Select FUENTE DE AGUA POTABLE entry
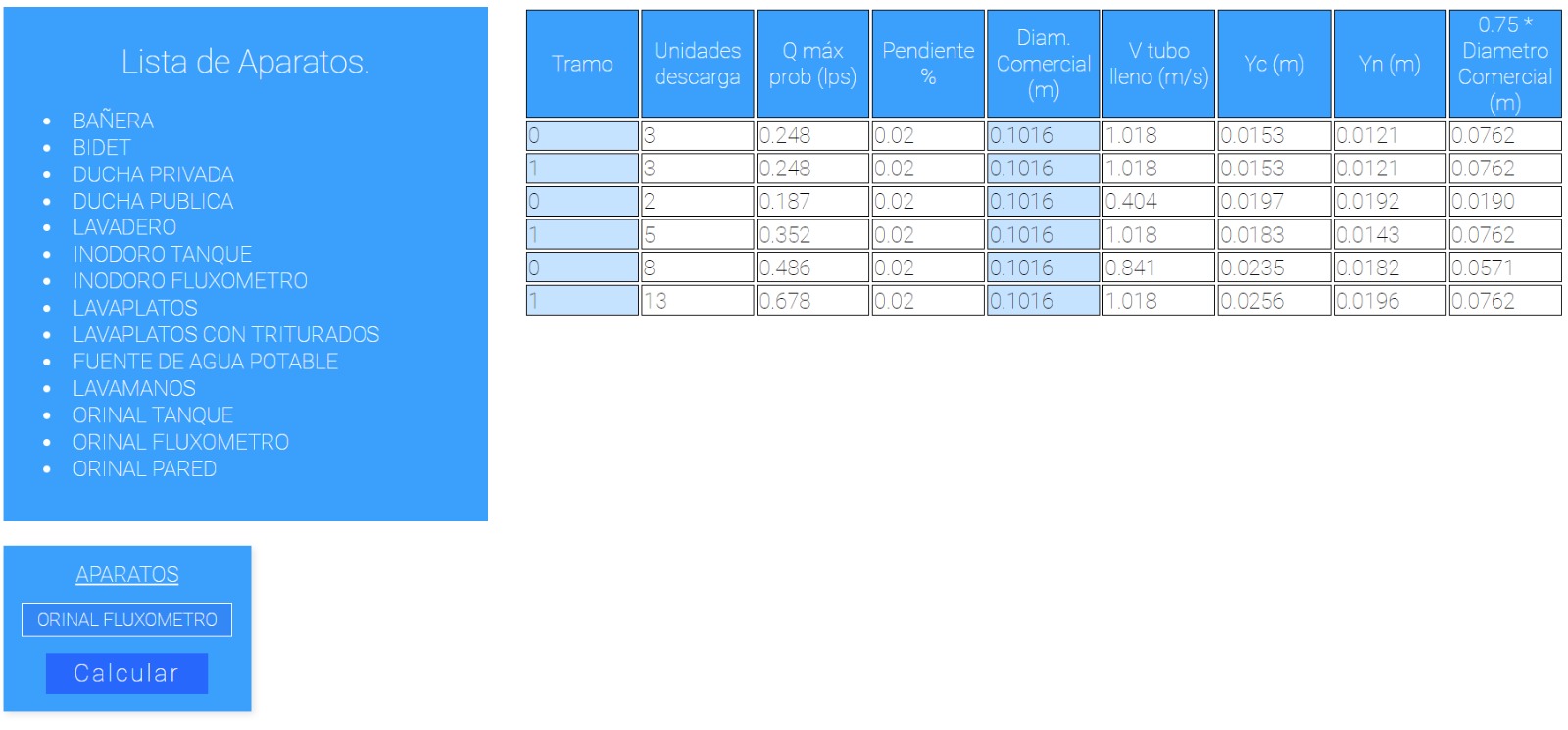The width and height of the screenshot is (1568, 730). tap(205, 362)
